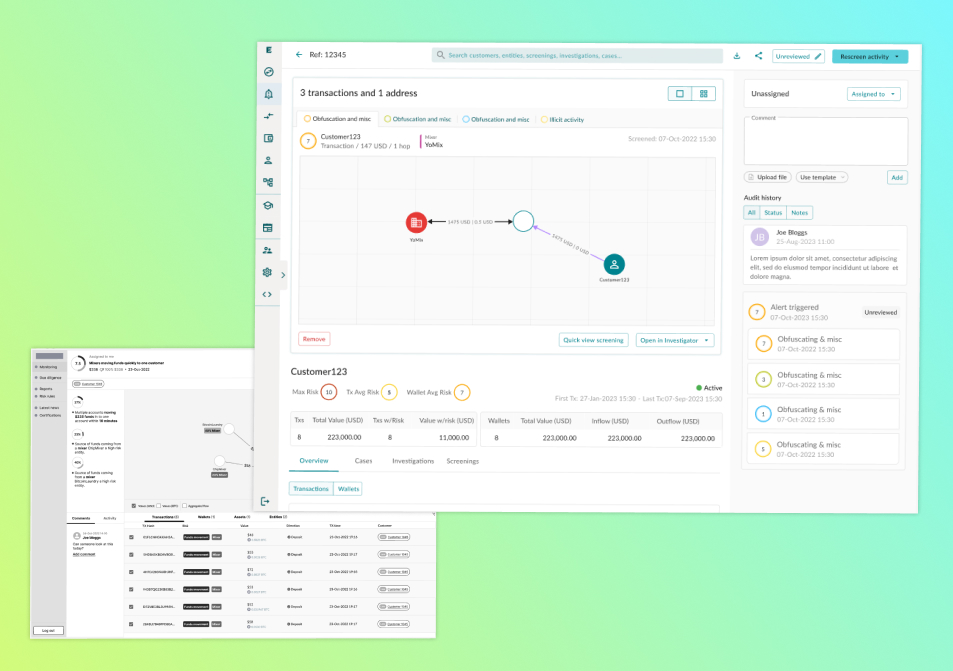This screenshot has width=953, height=671.
Task: Toggle the Aggregated flow checkbox
Action: 184,506
